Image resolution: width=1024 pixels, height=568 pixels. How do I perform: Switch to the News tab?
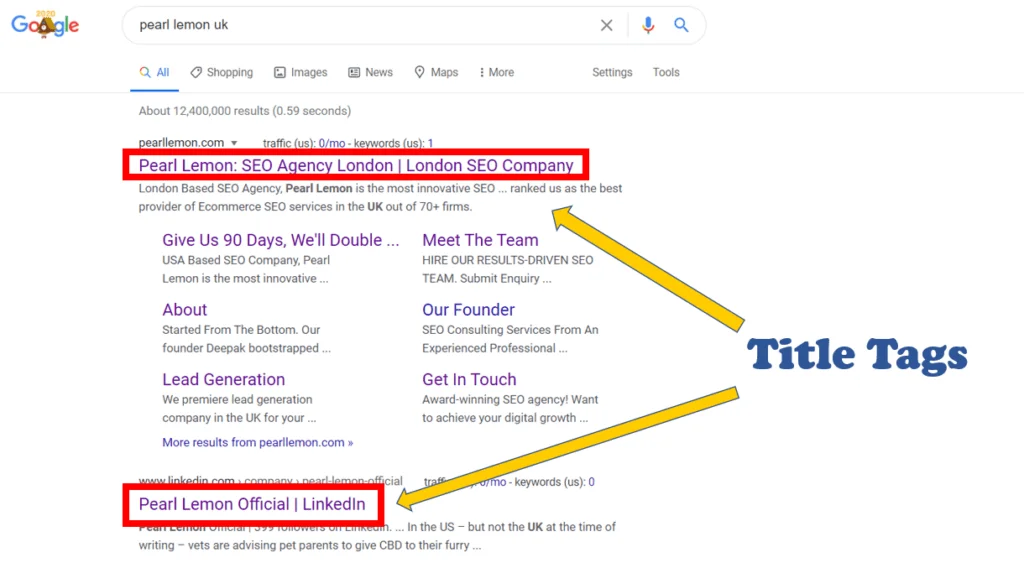(x=370, y=72)
